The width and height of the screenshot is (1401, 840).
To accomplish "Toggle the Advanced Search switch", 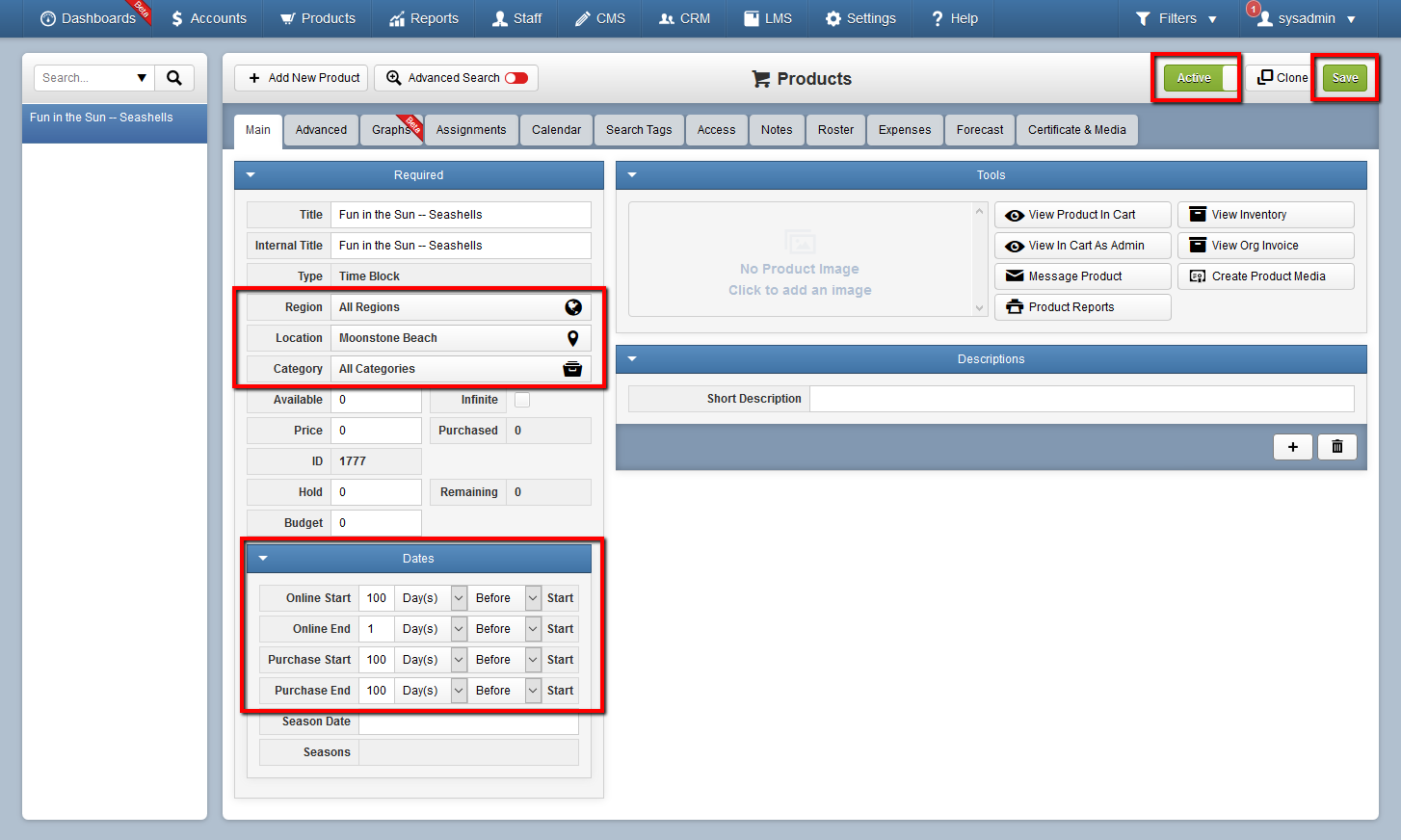I will point(516,78).
